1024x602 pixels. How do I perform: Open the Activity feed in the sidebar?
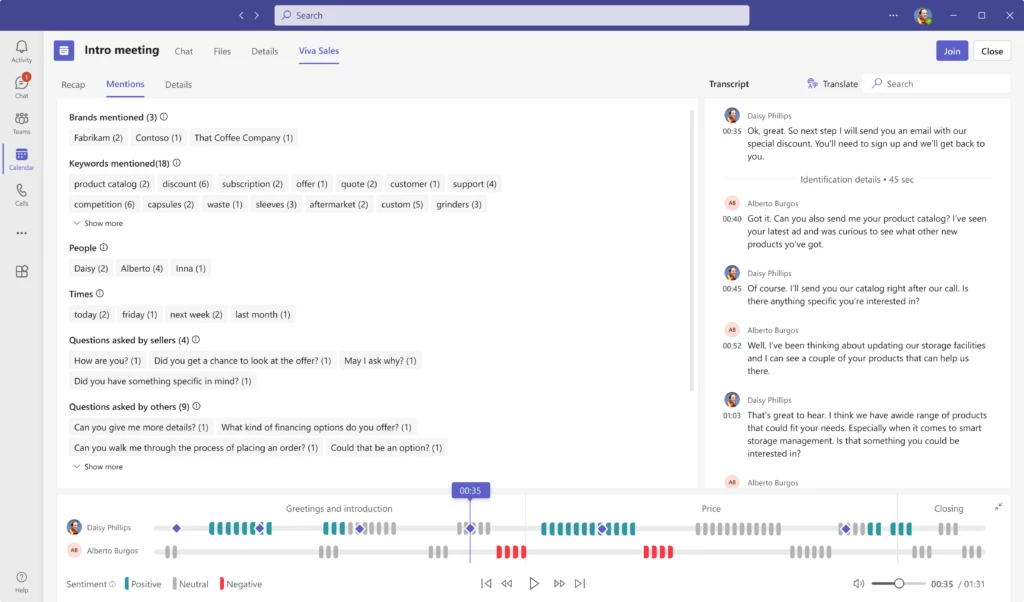coord(21,50)
